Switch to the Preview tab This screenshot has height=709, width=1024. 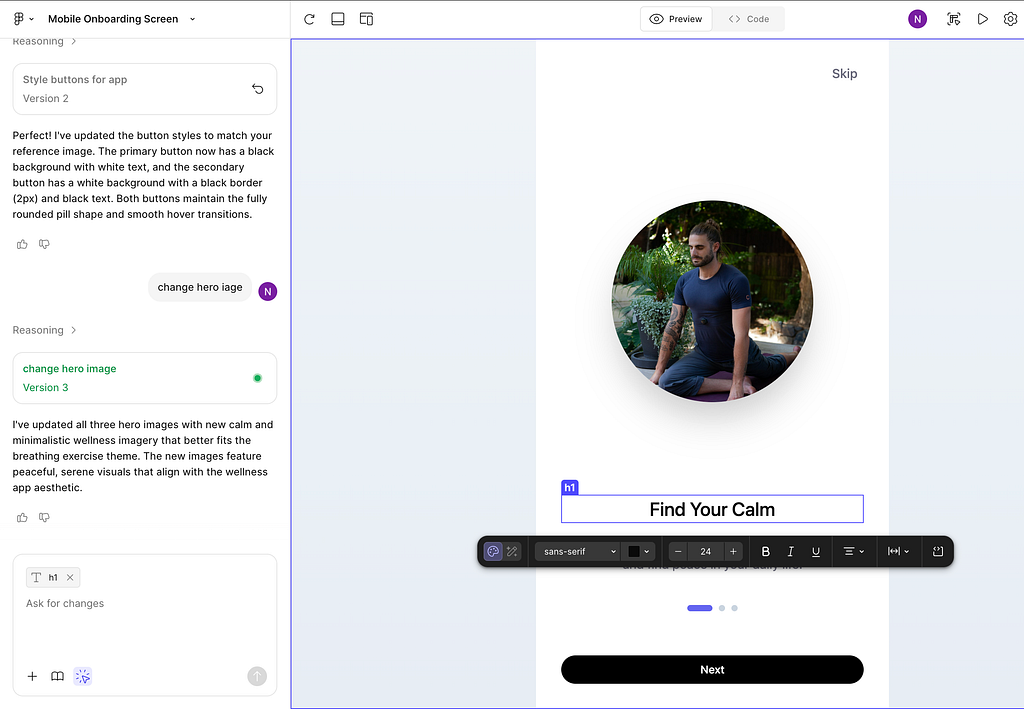(x=676, y=19)
